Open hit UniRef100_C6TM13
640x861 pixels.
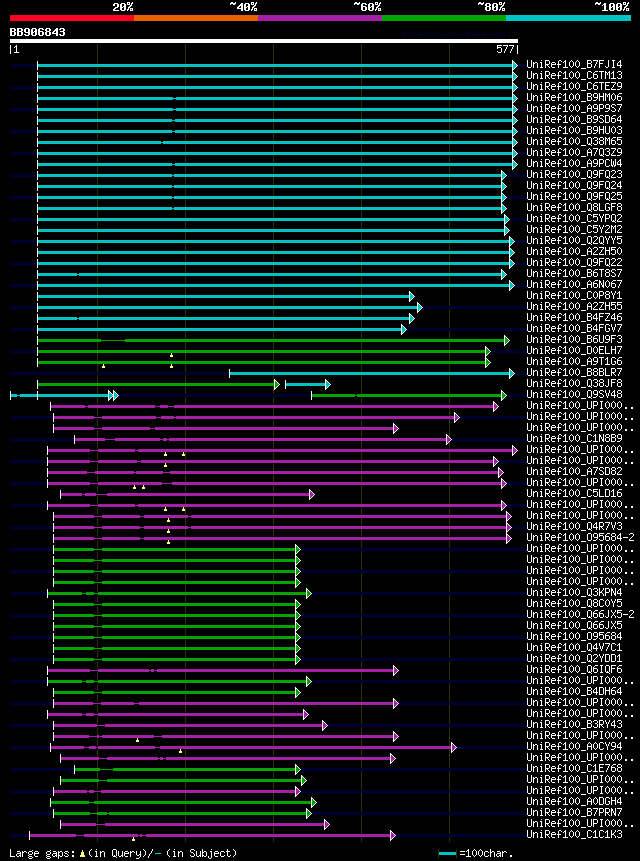pyautogui.click(x=574, y=76)
